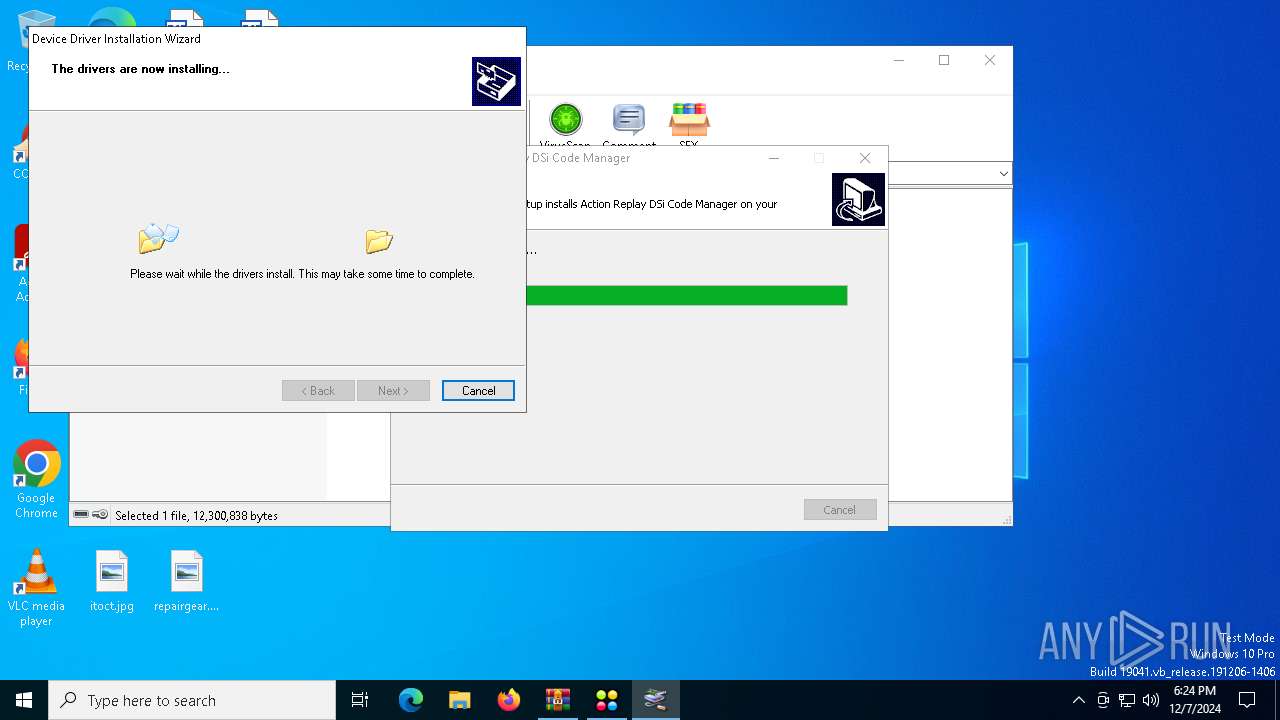This screenshot has height=720, width=1280.
Task: Click the network tray icon
Action: [x=1127, y=700]
